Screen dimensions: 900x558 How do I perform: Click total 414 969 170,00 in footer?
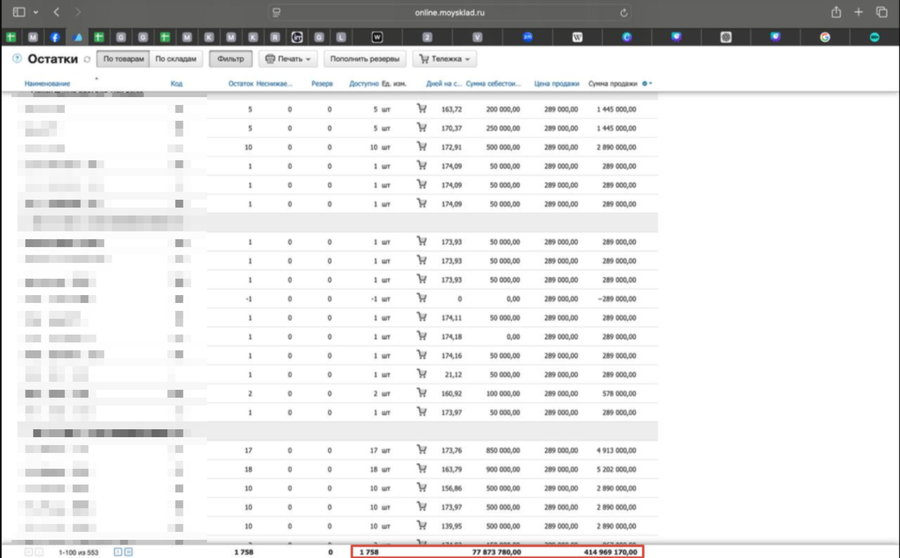[610, 552]
